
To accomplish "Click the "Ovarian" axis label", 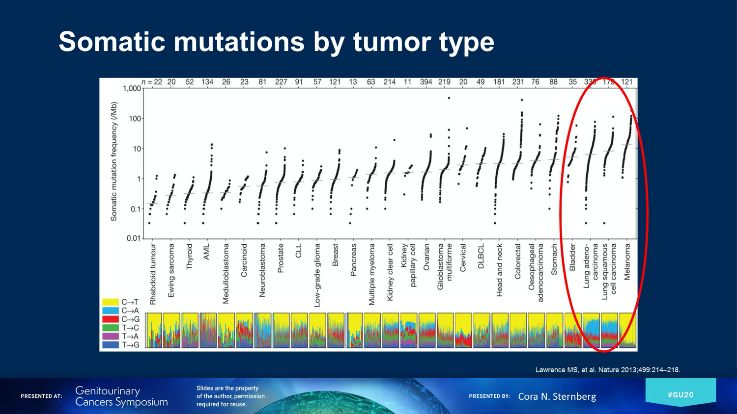I will 426,256.
